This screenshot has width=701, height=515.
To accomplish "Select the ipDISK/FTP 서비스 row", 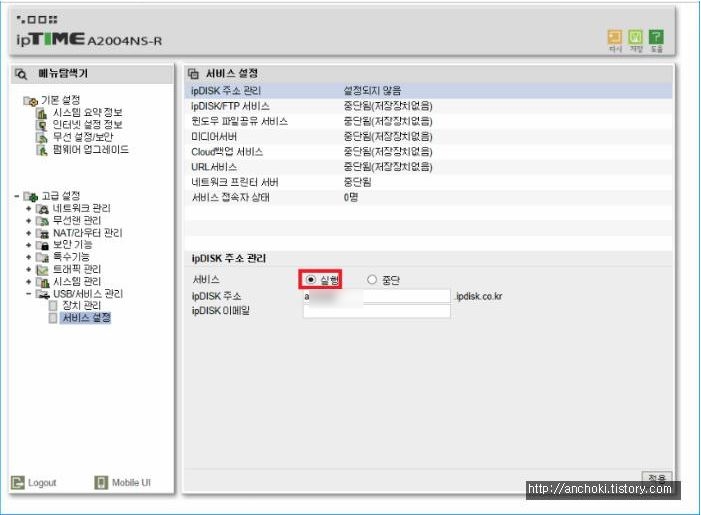I will [x=428, y=106].
